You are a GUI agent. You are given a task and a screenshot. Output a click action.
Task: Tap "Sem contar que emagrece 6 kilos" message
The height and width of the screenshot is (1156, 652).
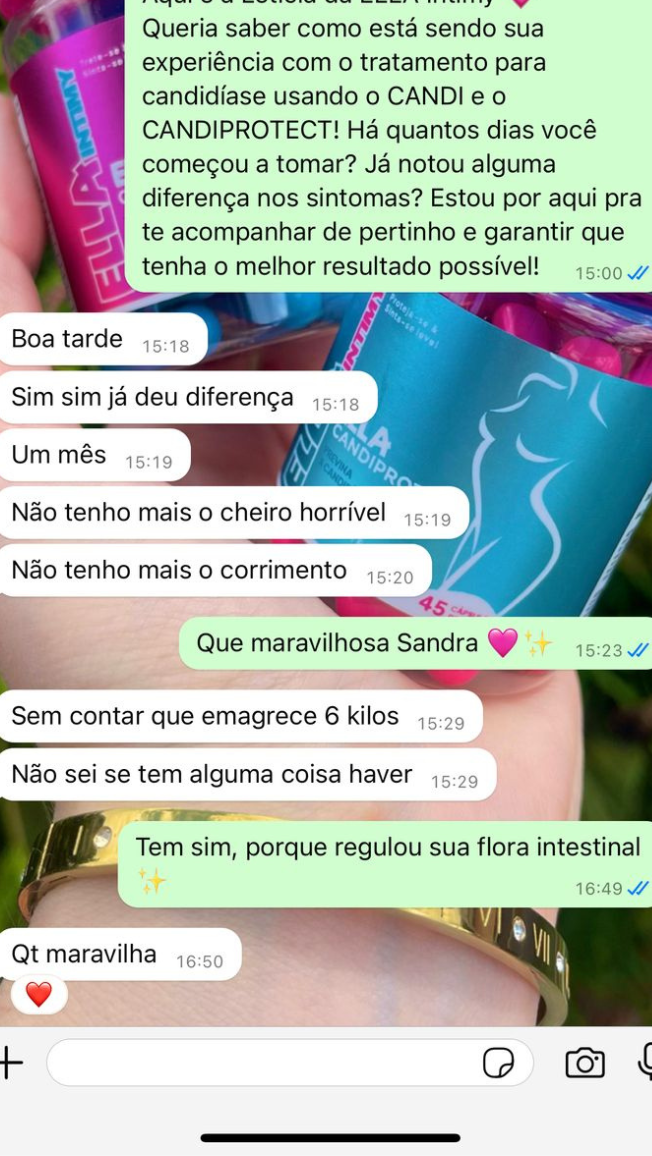[x=240, y=716]
